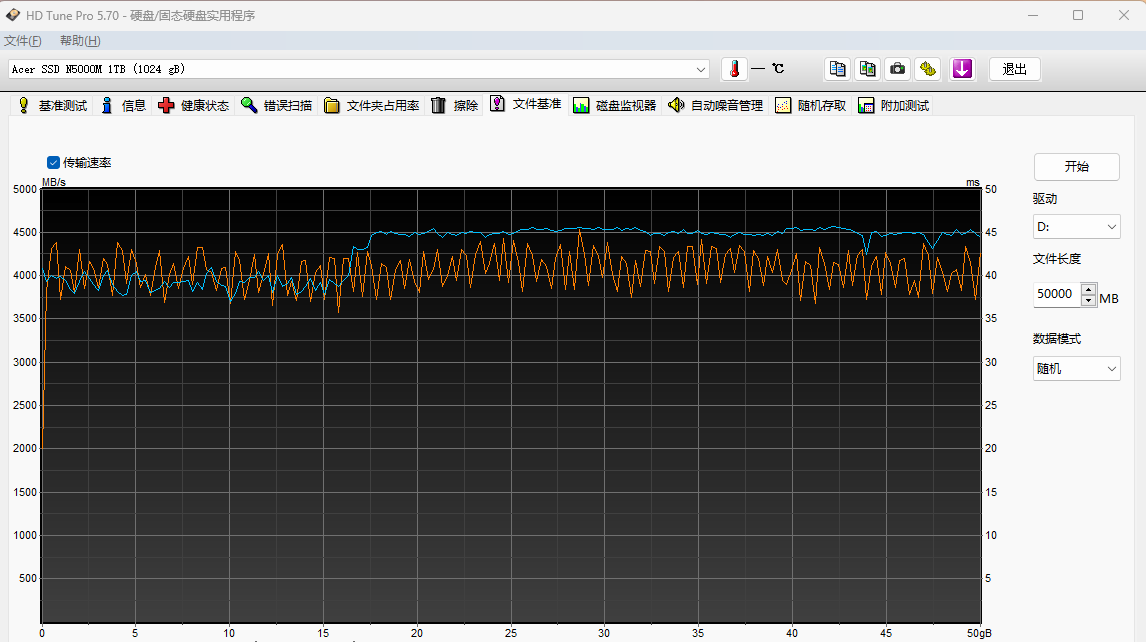Click the copy text info icon
The height and width of the screenshot is (642, 1146).
pos(838,69)
